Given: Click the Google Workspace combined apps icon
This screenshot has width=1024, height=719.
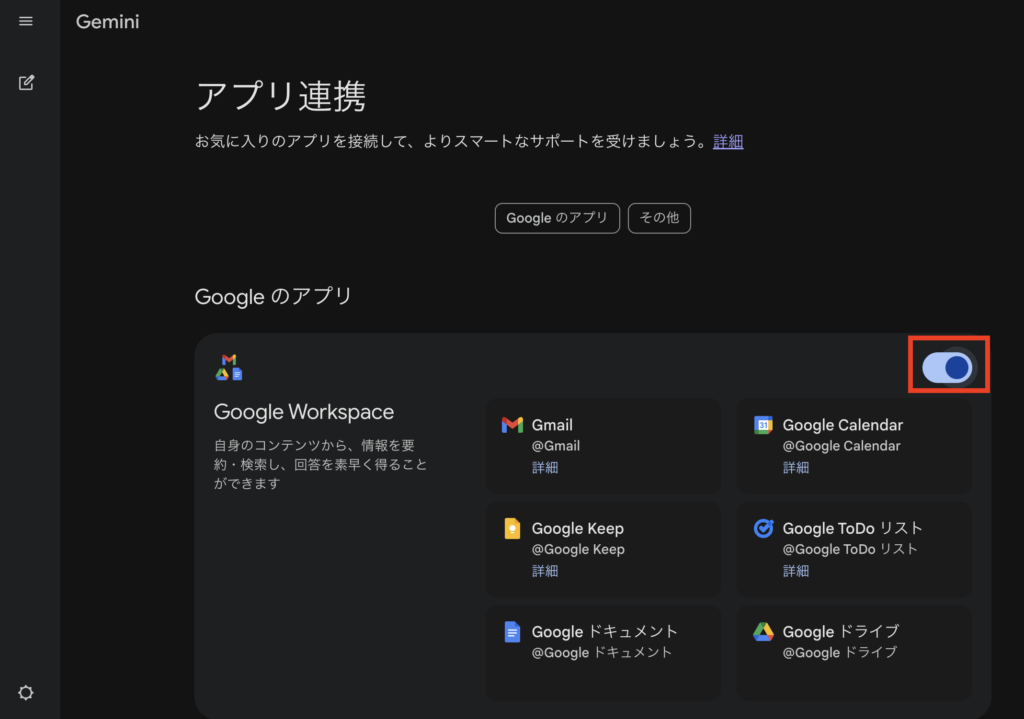Looking at the screenshot, I should pyautogui.click(x=229, y=367).
